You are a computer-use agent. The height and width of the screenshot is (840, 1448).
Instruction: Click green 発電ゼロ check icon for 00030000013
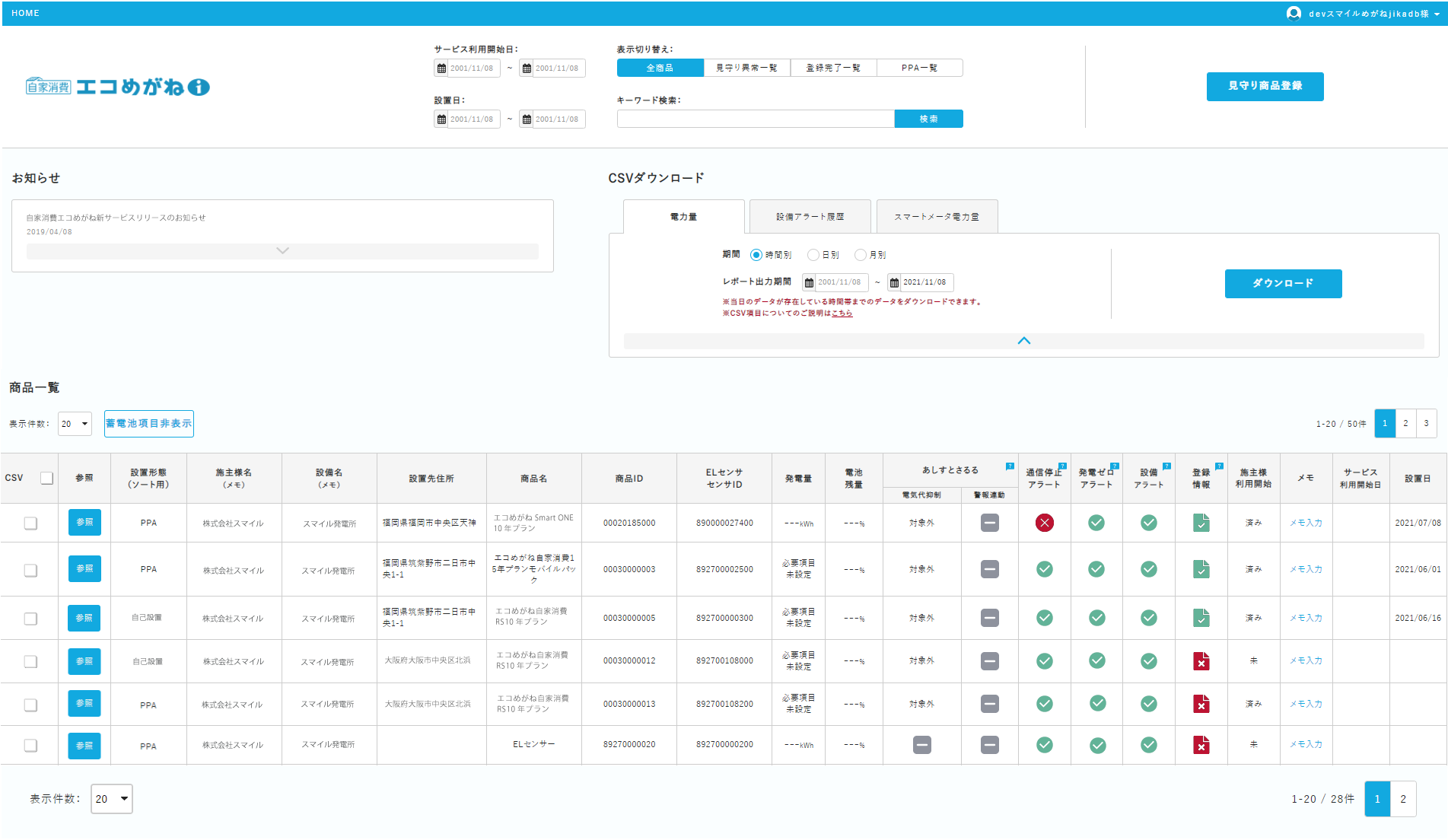click(1097, 704)
